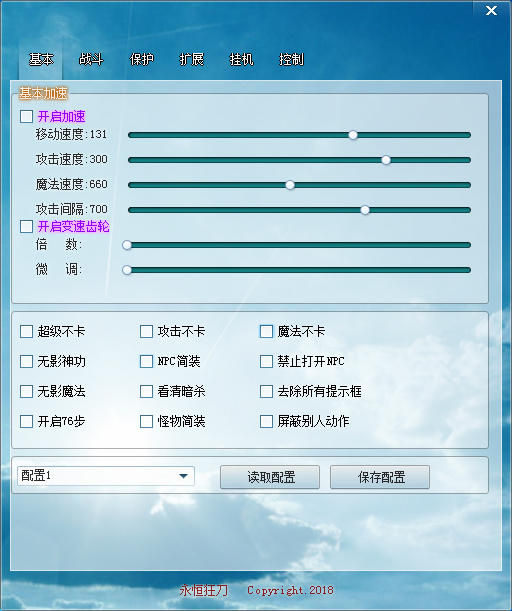The image size is (512, 611).
Task: Click the 攻击速度:300 label
Action: 71,159
